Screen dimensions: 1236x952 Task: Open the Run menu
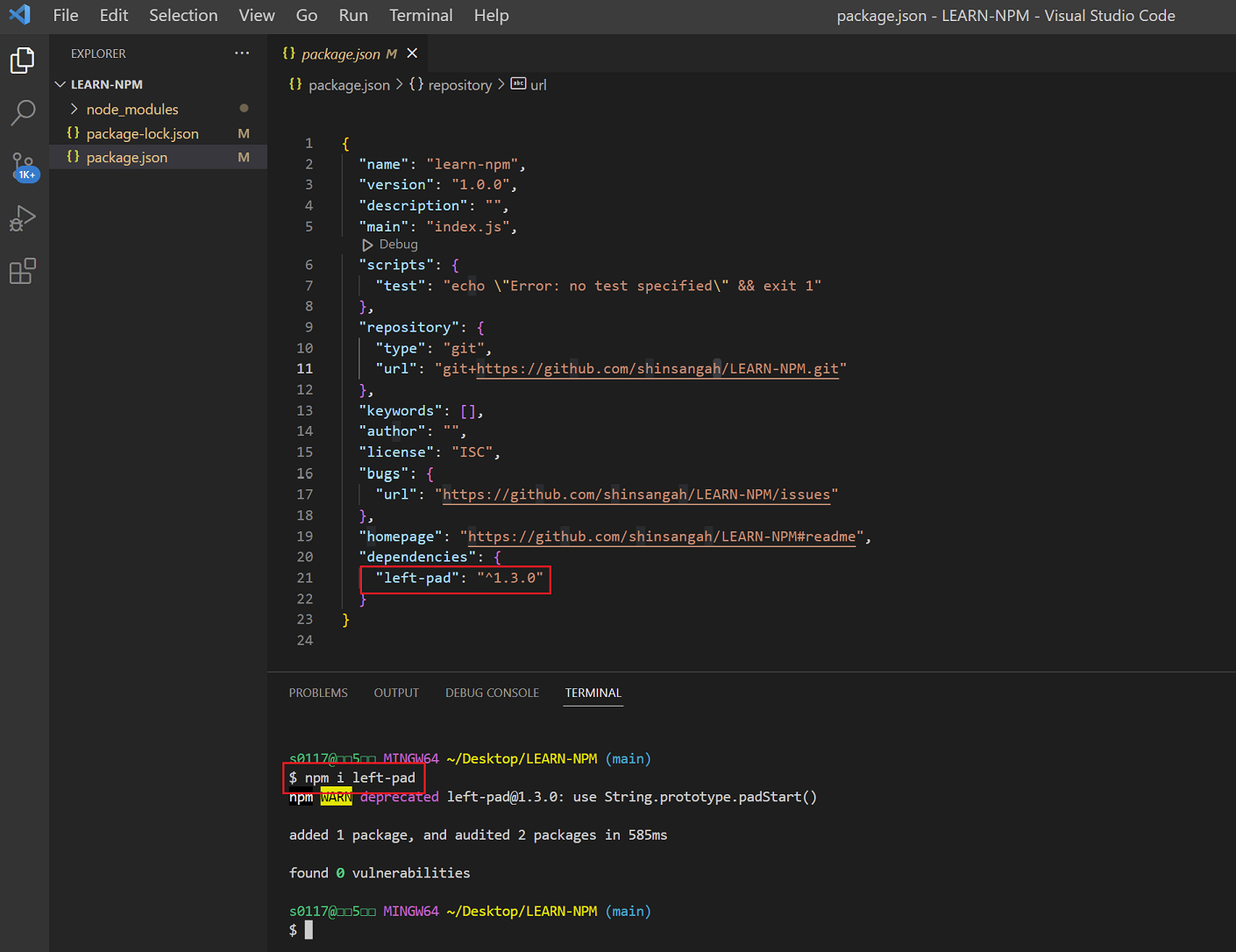pyautogui.click(x=353, y=15)
